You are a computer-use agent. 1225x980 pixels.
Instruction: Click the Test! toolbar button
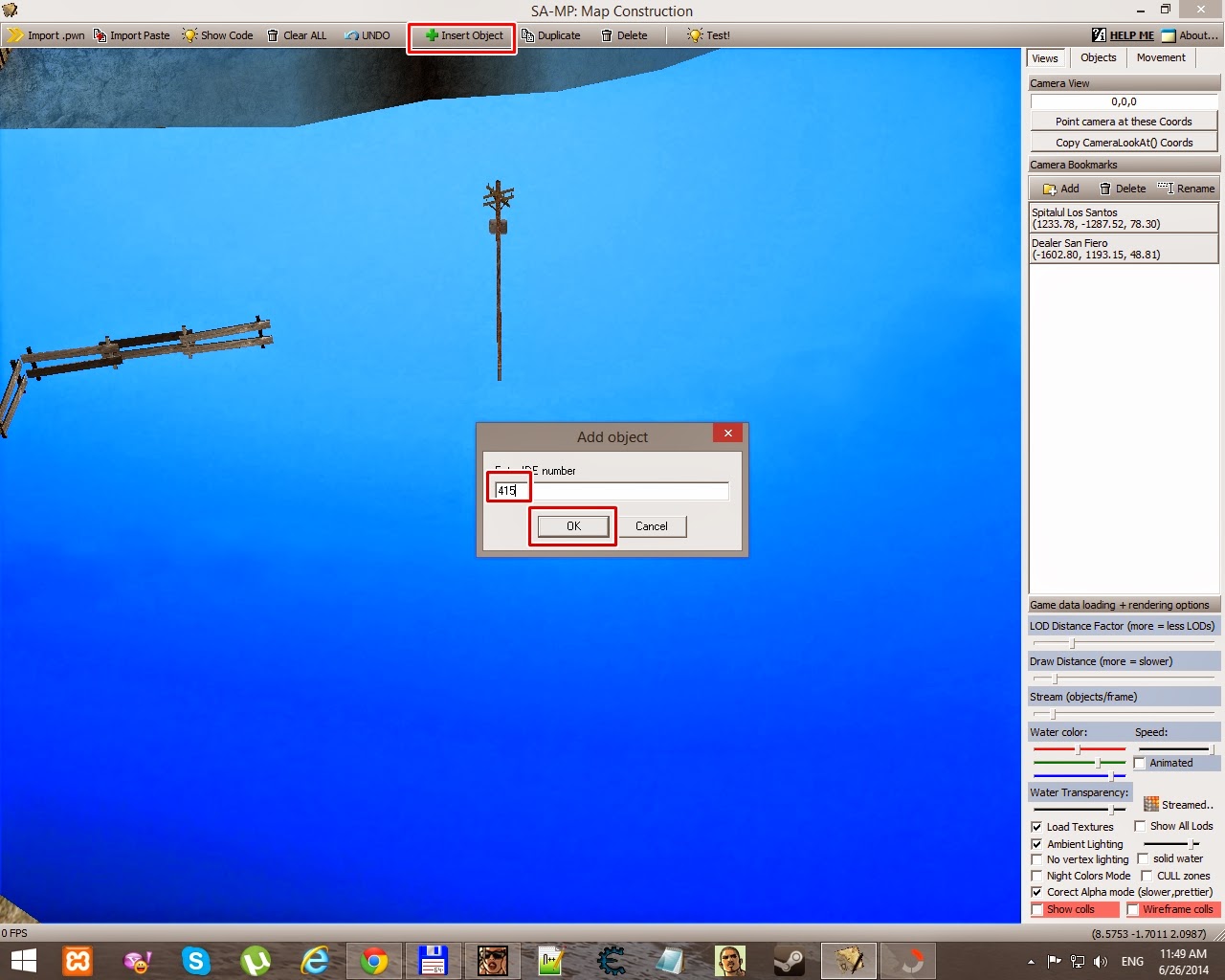(x=708, y=35)
